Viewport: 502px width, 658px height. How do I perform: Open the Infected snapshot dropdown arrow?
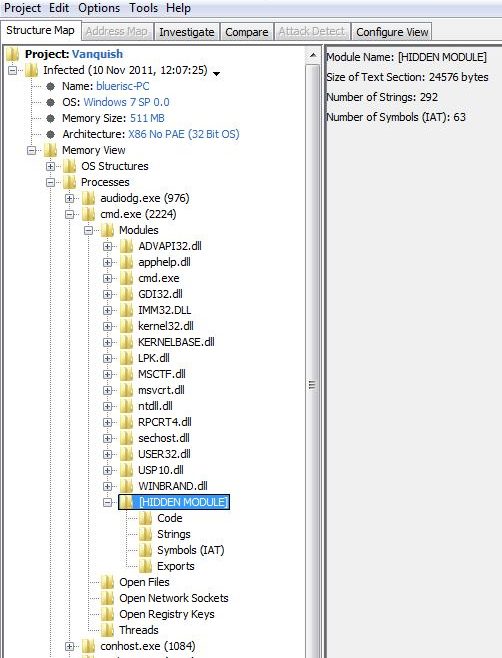[217, 74]
